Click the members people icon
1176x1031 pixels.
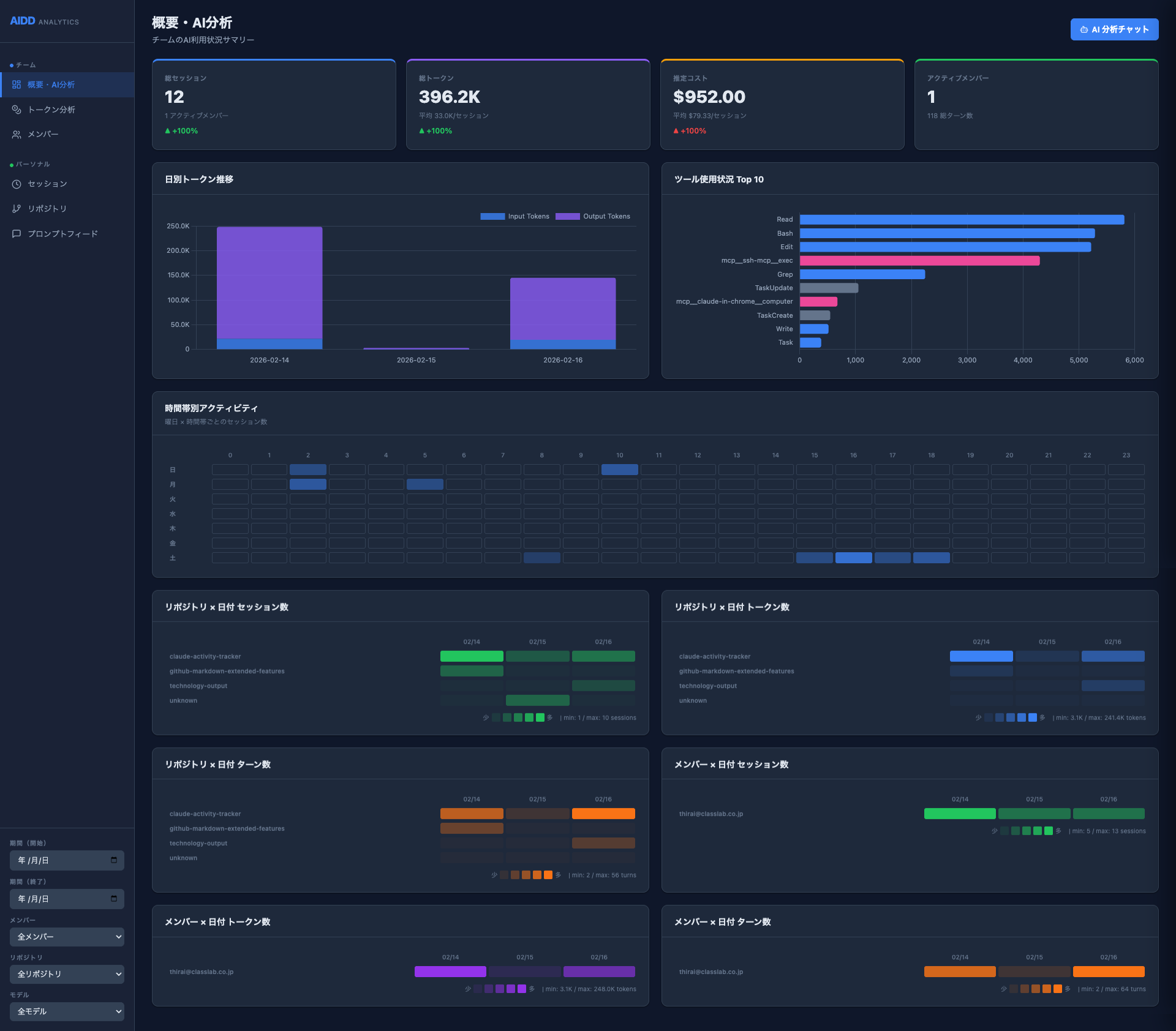pyautogui.click(x=17, y=135)
